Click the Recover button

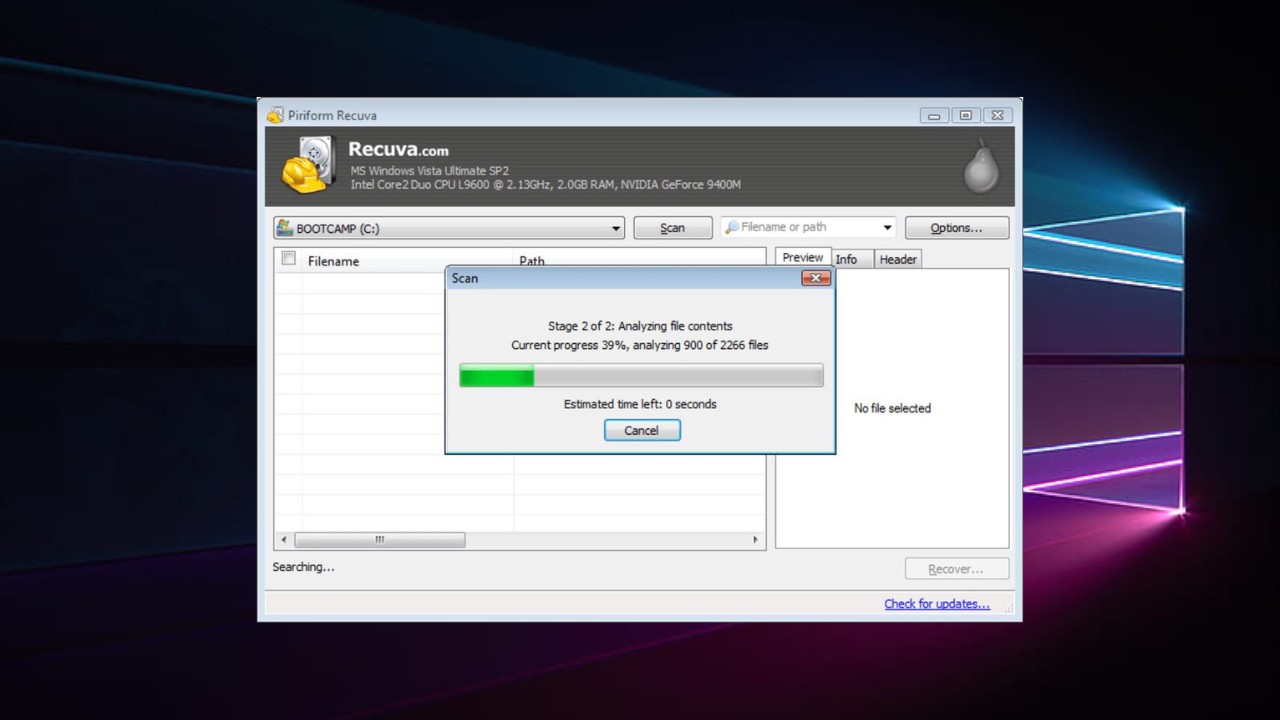957,569
